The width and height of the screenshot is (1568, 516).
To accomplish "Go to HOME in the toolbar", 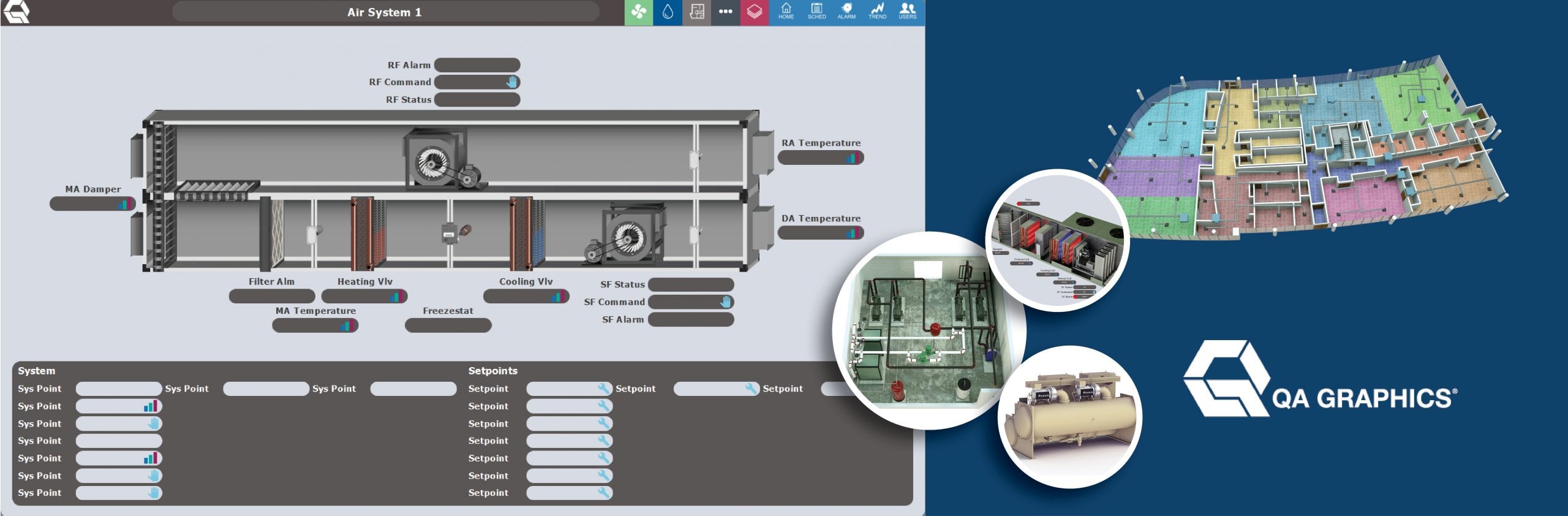I will click(x=786, y=12).
